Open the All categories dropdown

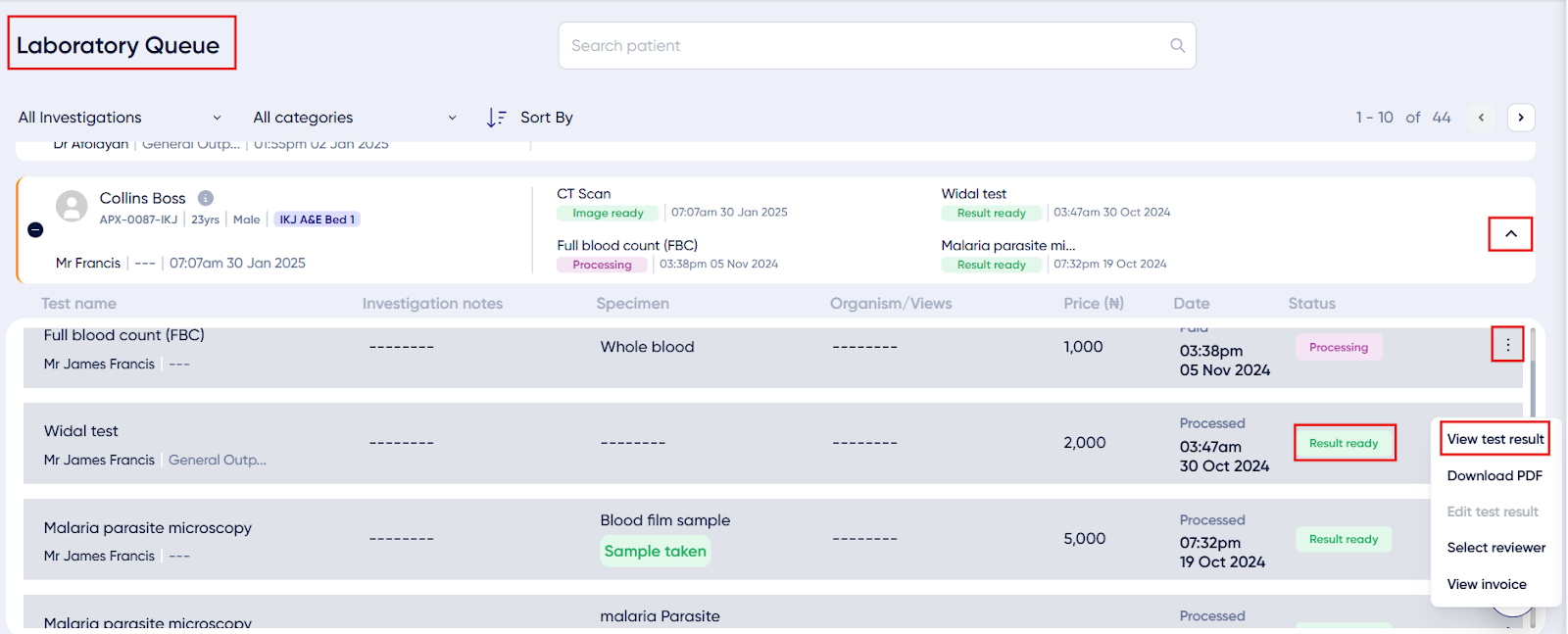(355, 118)
